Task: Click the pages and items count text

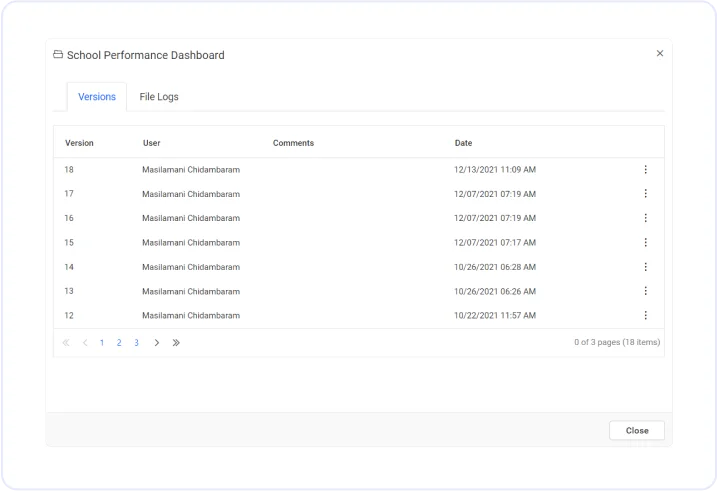Action: (617, 342)
